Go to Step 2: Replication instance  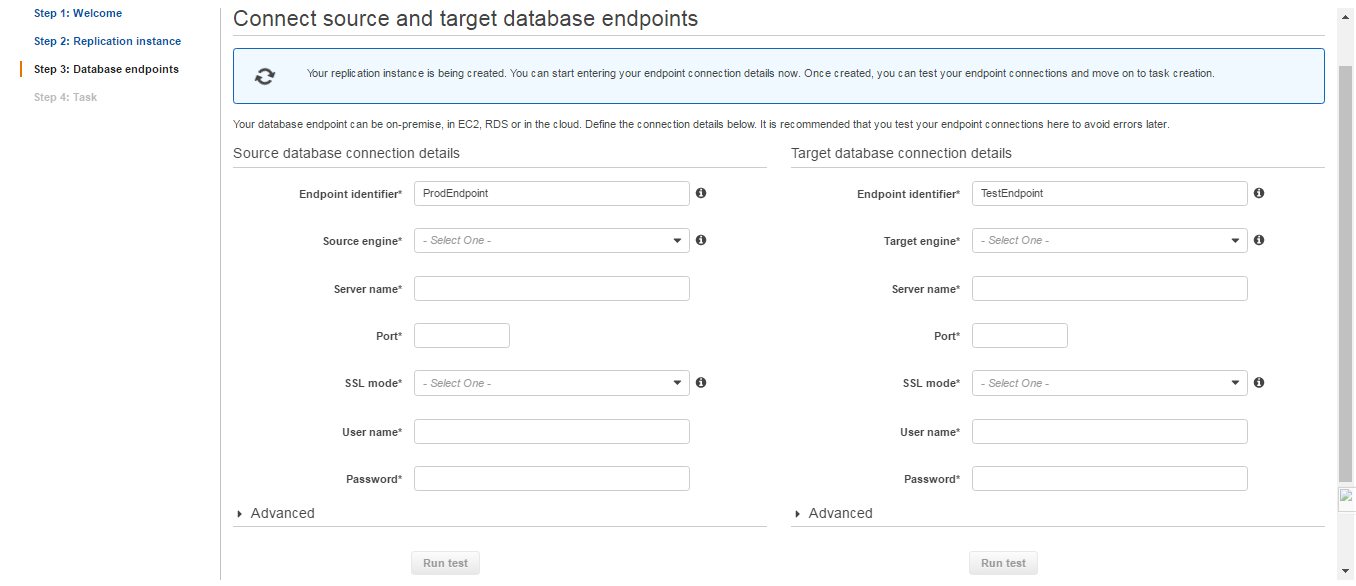point(107,41)
